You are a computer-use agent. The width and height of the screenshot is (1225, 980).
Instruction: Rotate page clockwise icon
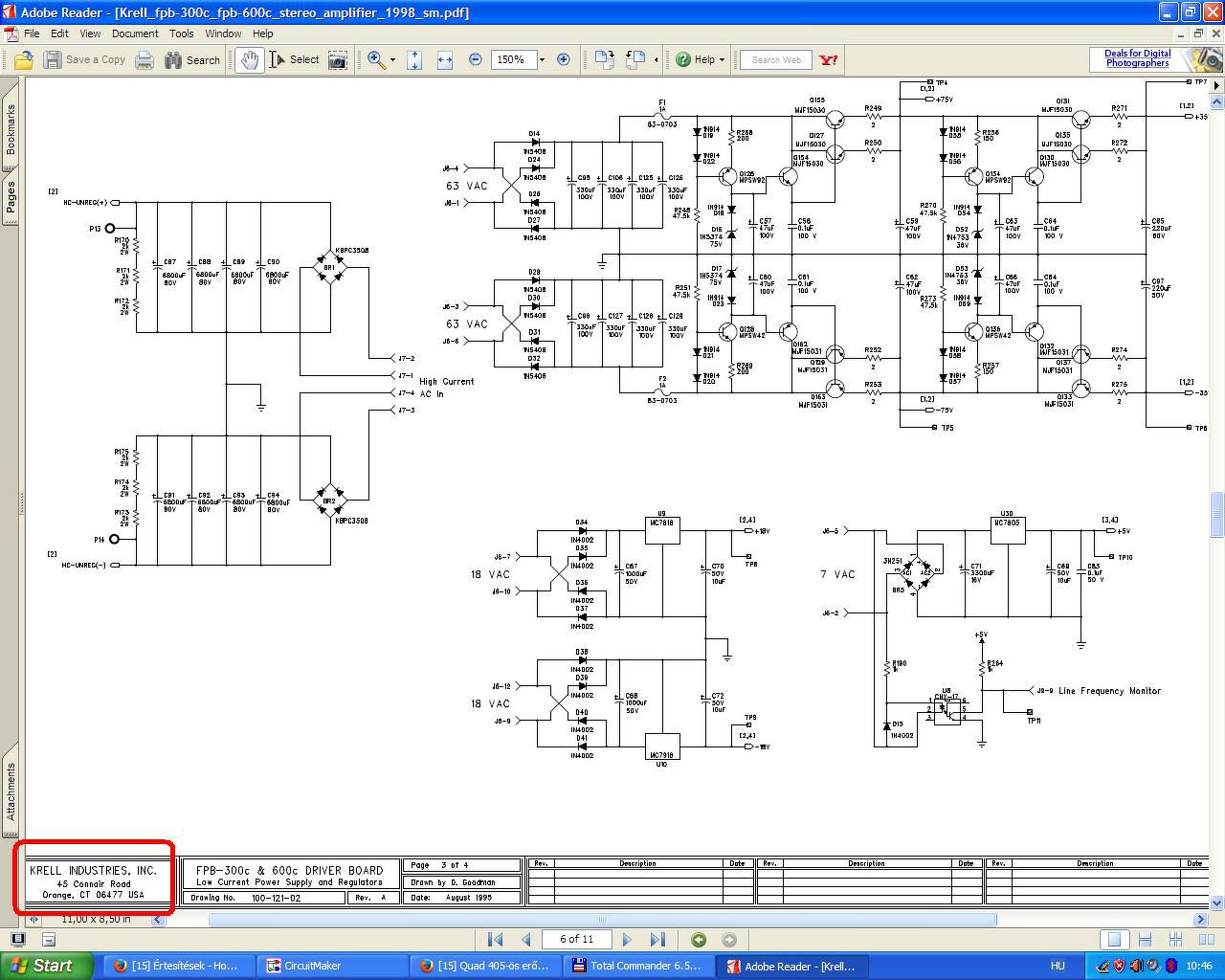coord(604,59)
